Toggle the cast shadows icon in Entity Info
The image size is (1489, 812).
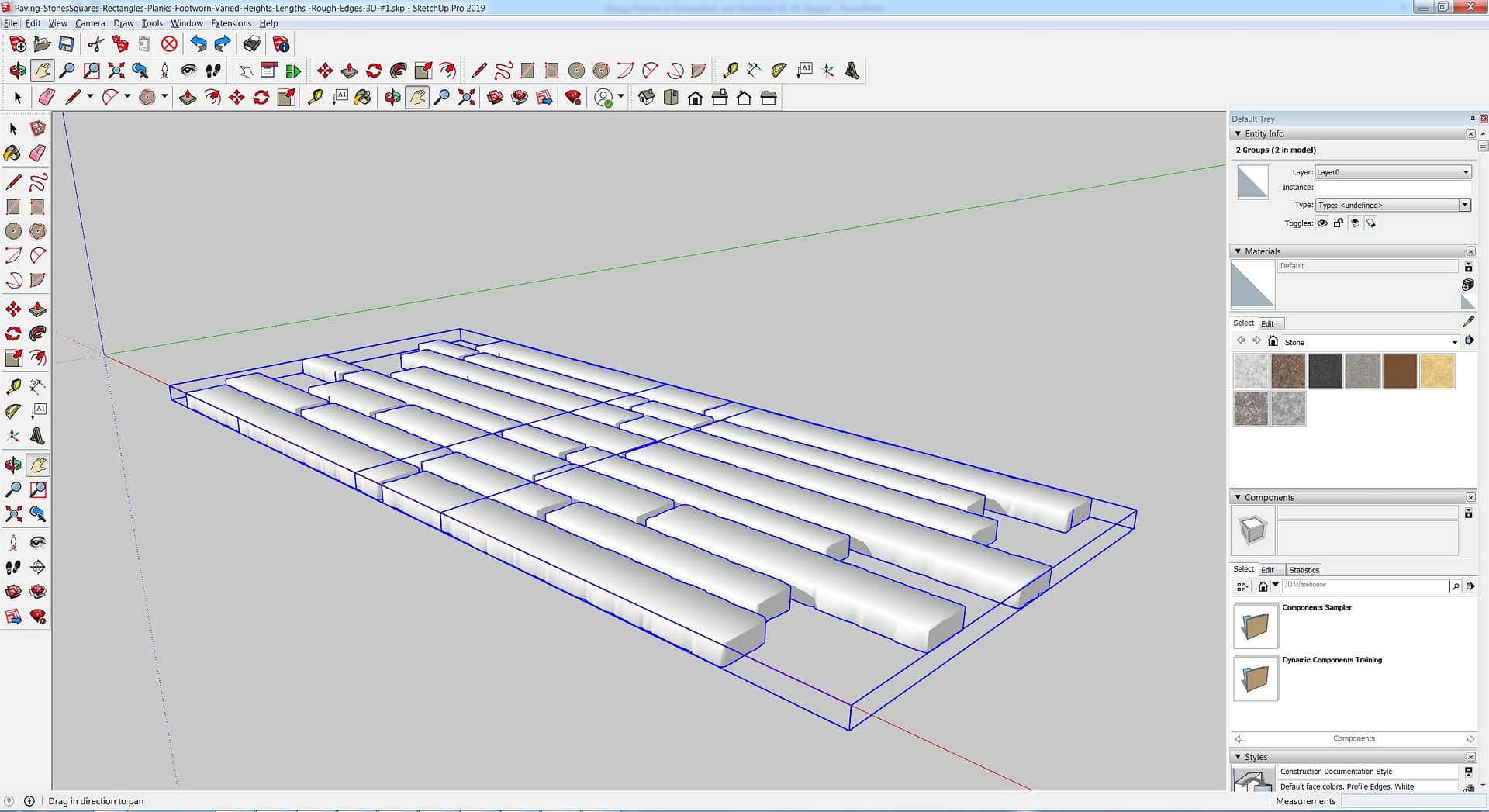click(1355, 223)
